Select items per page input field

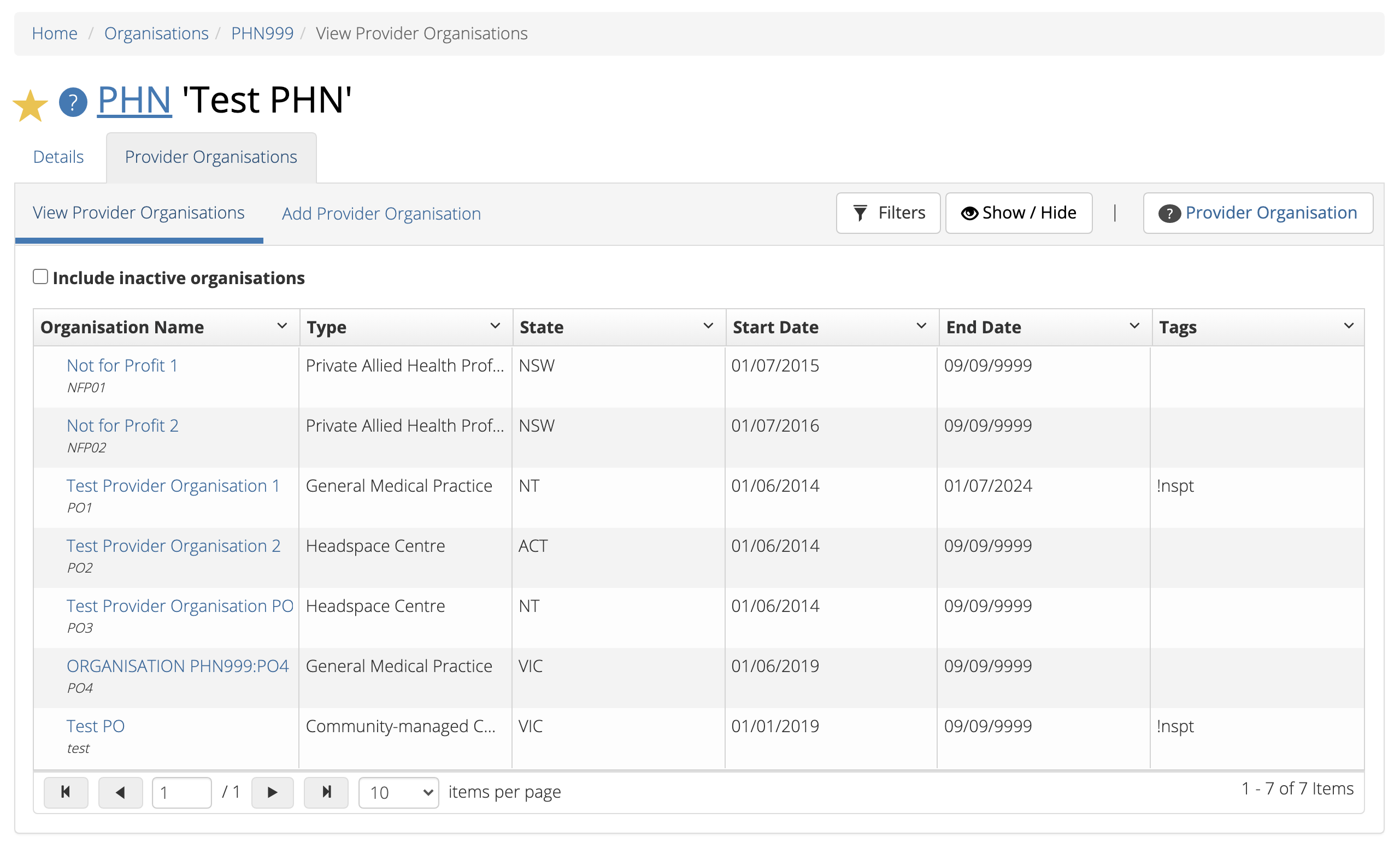coord(397,793)
